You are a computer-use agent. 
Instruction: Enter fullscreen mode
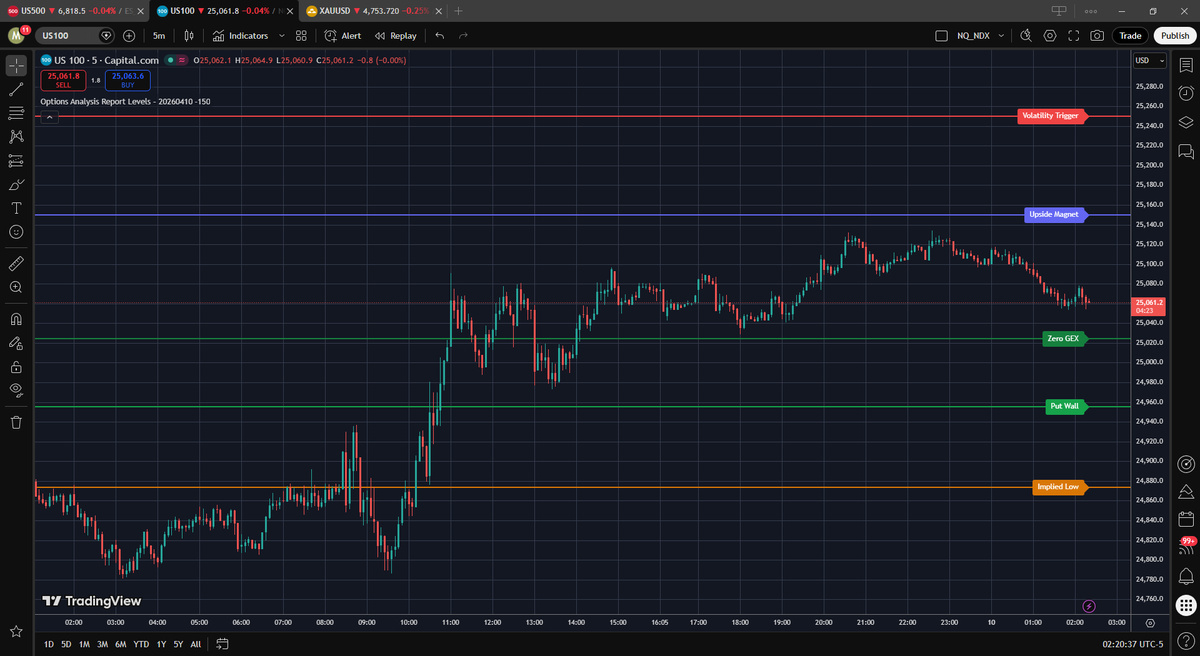(1074, 36)
